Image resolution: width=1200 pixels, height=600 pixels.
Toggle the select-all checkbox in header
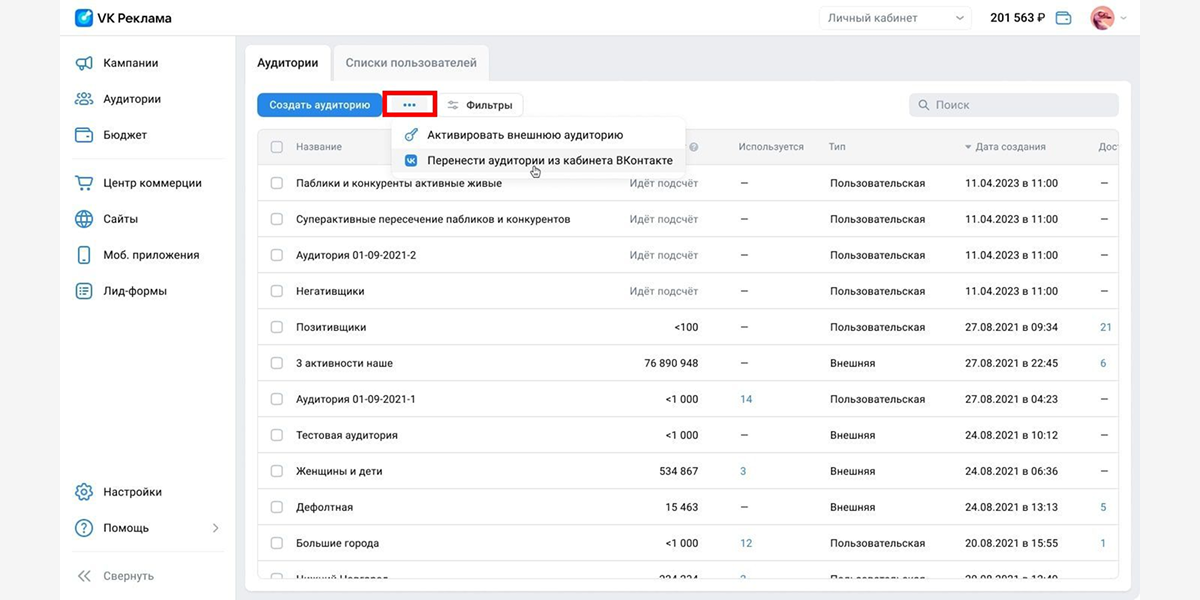pyautogui.click(x=277, y=147)
